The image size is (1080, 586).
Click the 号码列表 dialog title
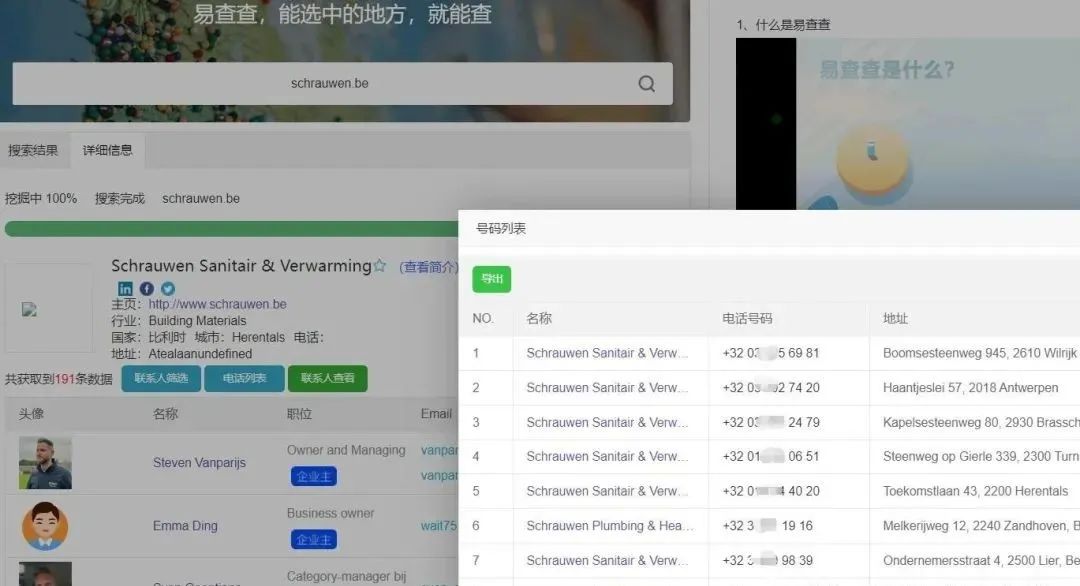coord(501,229)
